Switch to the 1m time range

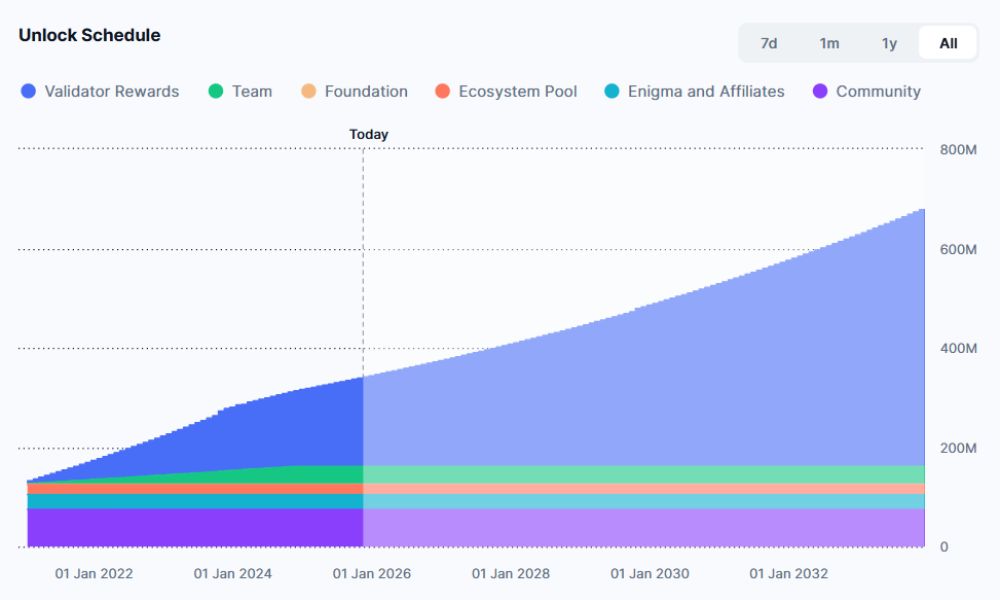pyautogui.click(x=829, y=43)
